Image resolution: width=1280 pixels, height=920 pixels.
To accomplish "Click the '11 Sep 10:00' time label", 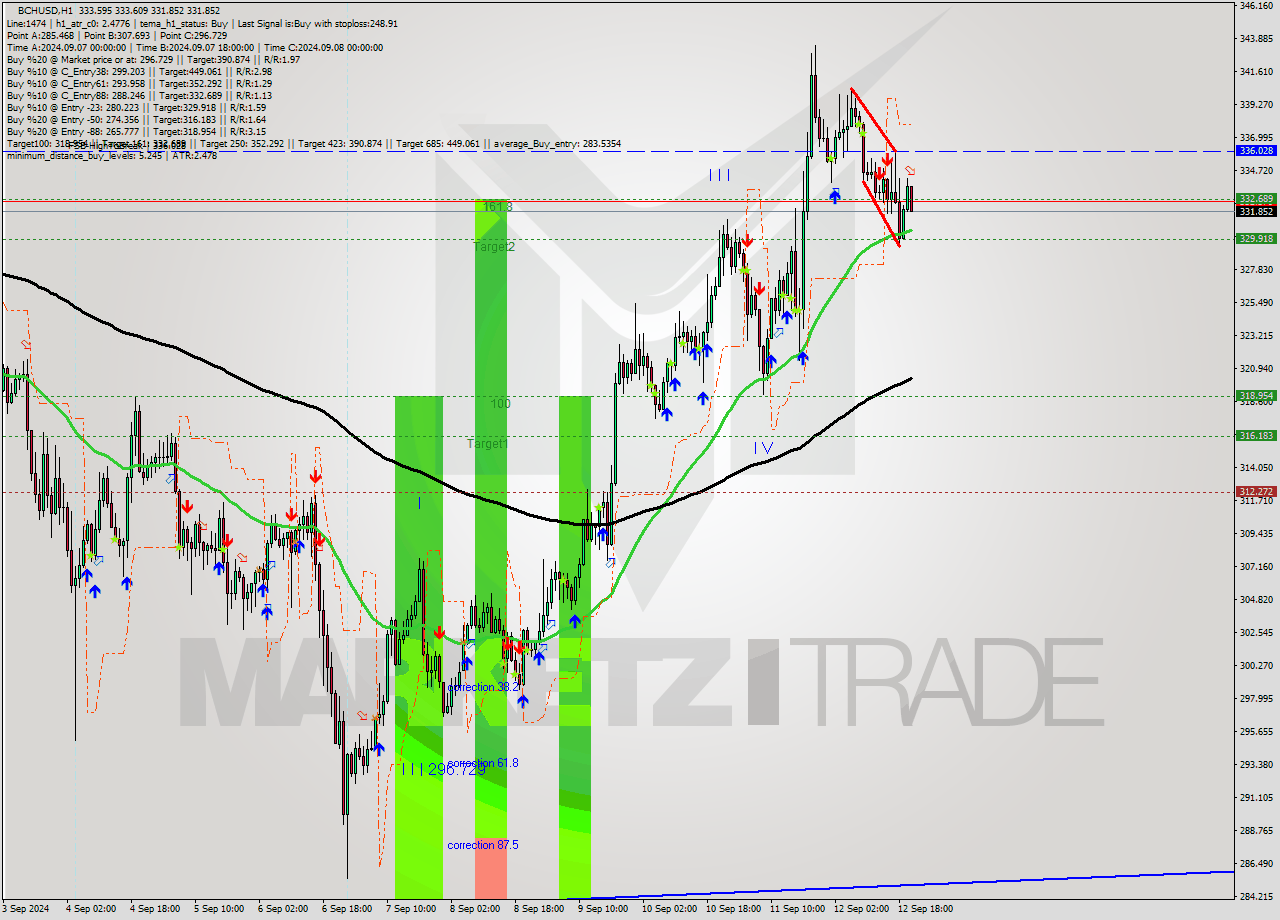I will [797, 909].
